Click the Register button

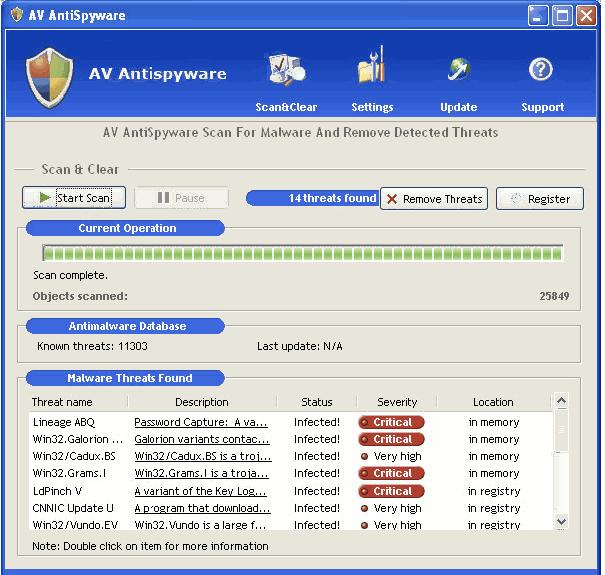(540, 199)
